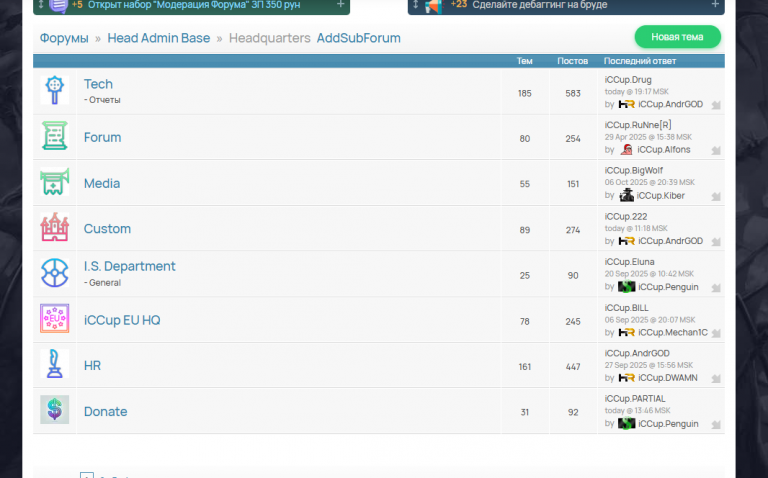Open the General subforum under I.S. Department

pyautogui.click(x=105, y=283)
